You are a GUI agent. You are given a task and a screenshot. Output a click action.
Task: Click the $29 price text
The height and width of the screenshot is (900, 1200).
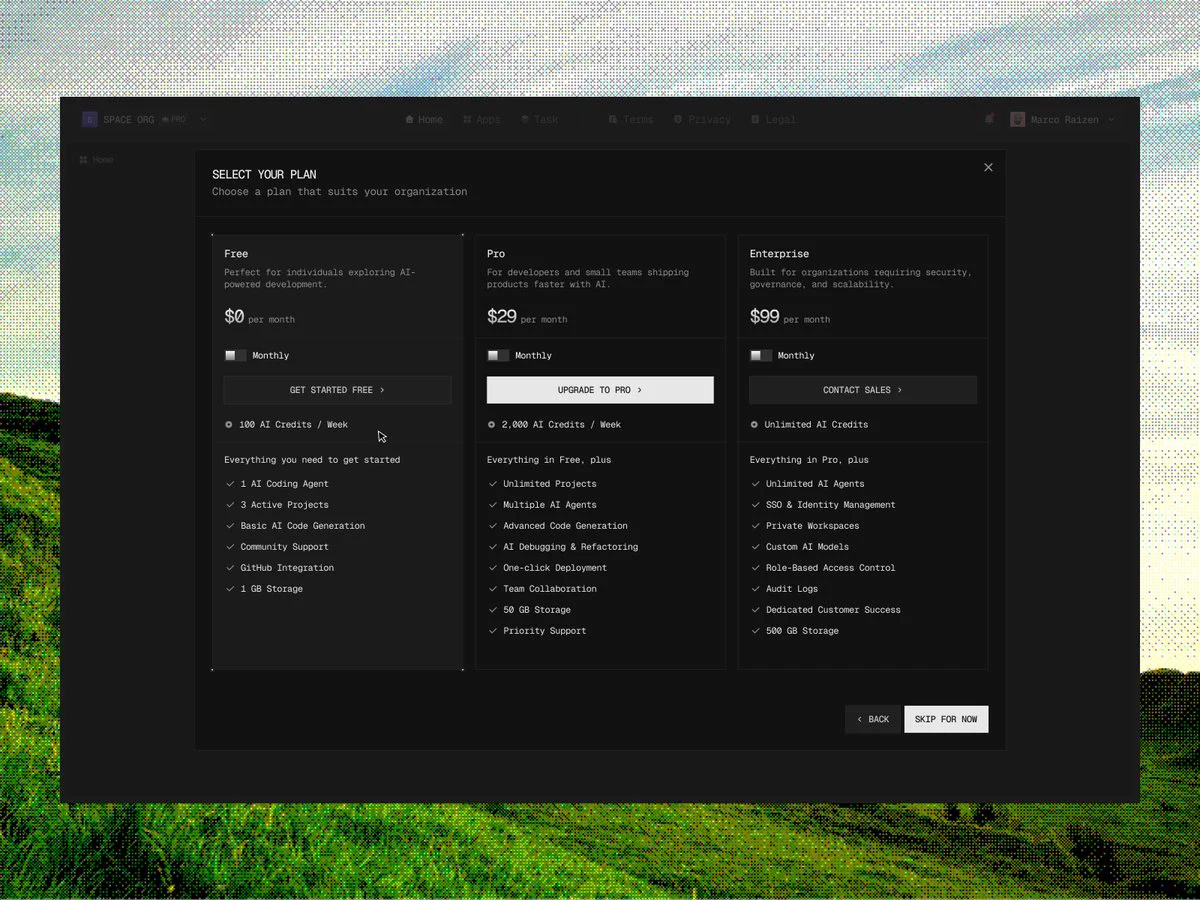click(x=502, y=317)
